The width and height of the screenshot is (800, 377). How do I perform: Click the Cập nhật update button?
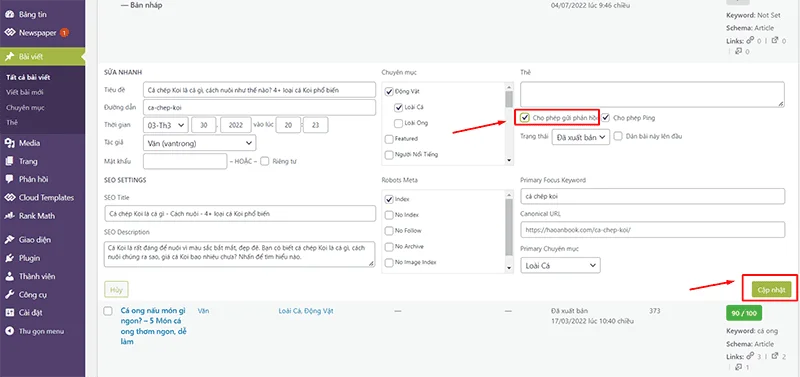[771, 290]
